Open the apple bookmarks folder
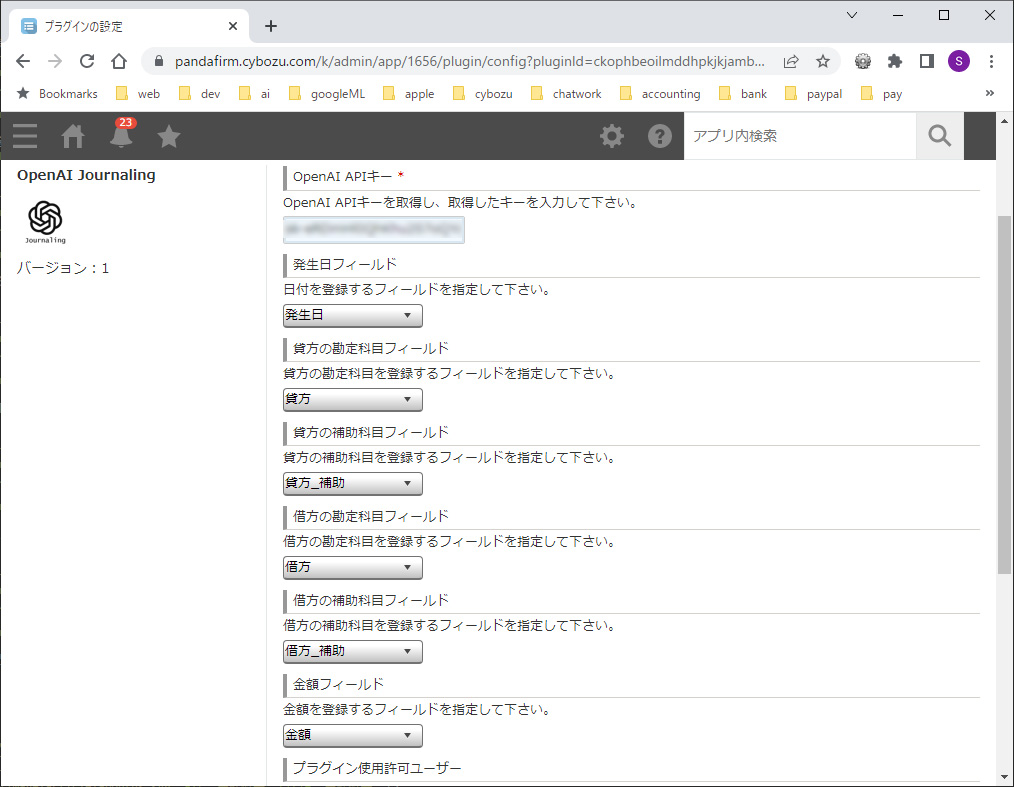Screen dimensions: 1014x787 pyautogui.click(x=409, y=94)
